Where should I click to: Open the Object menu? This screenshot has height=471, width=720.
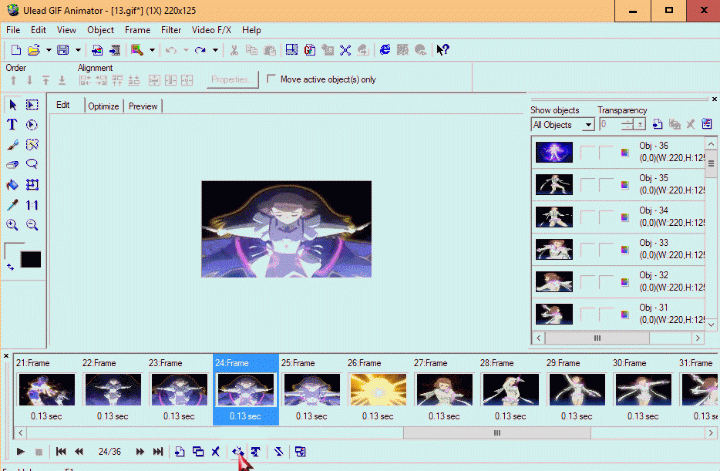point(101,30)
